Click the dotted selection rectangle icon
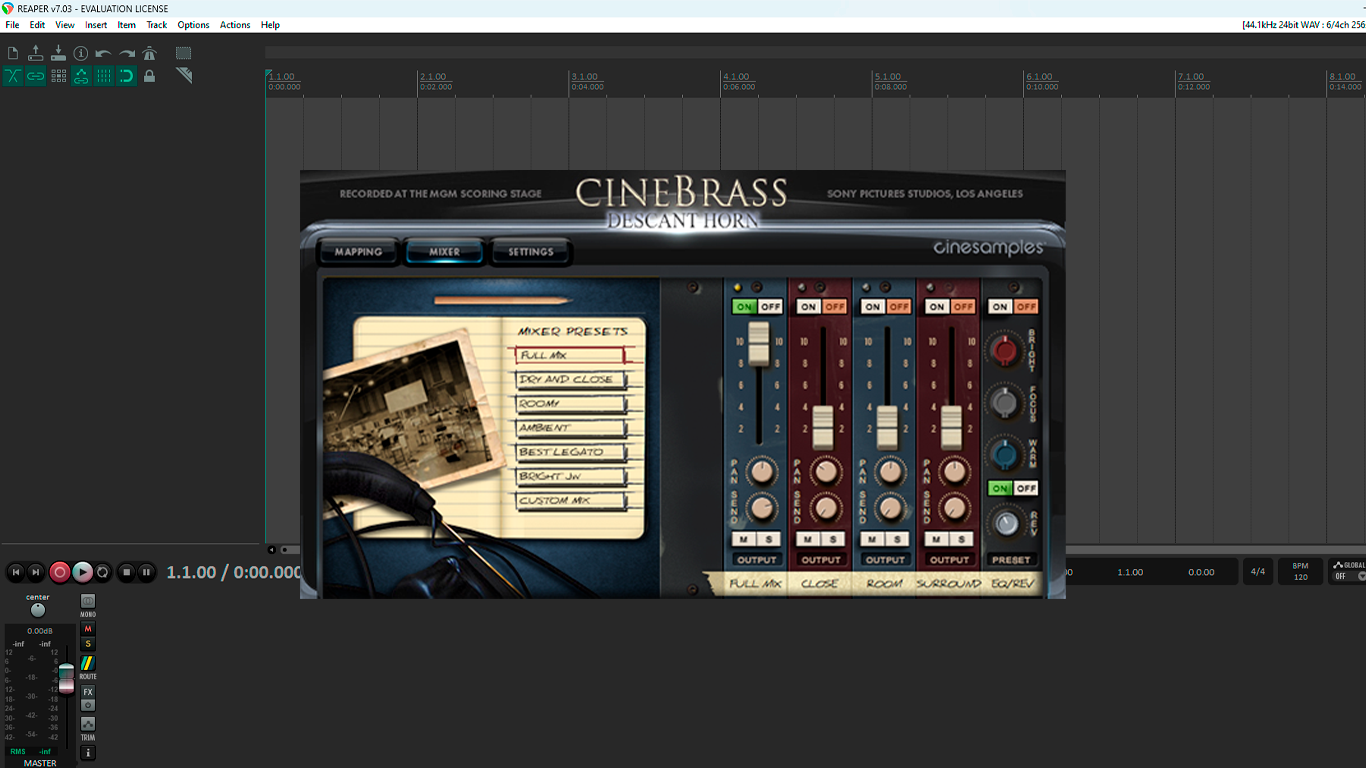 183,53
